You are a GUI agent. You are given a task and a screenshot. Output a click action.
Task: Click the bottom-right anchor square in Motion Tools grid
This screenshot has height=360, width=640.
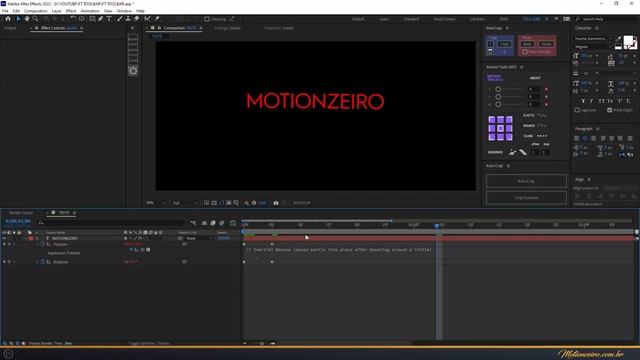(509, 137)
